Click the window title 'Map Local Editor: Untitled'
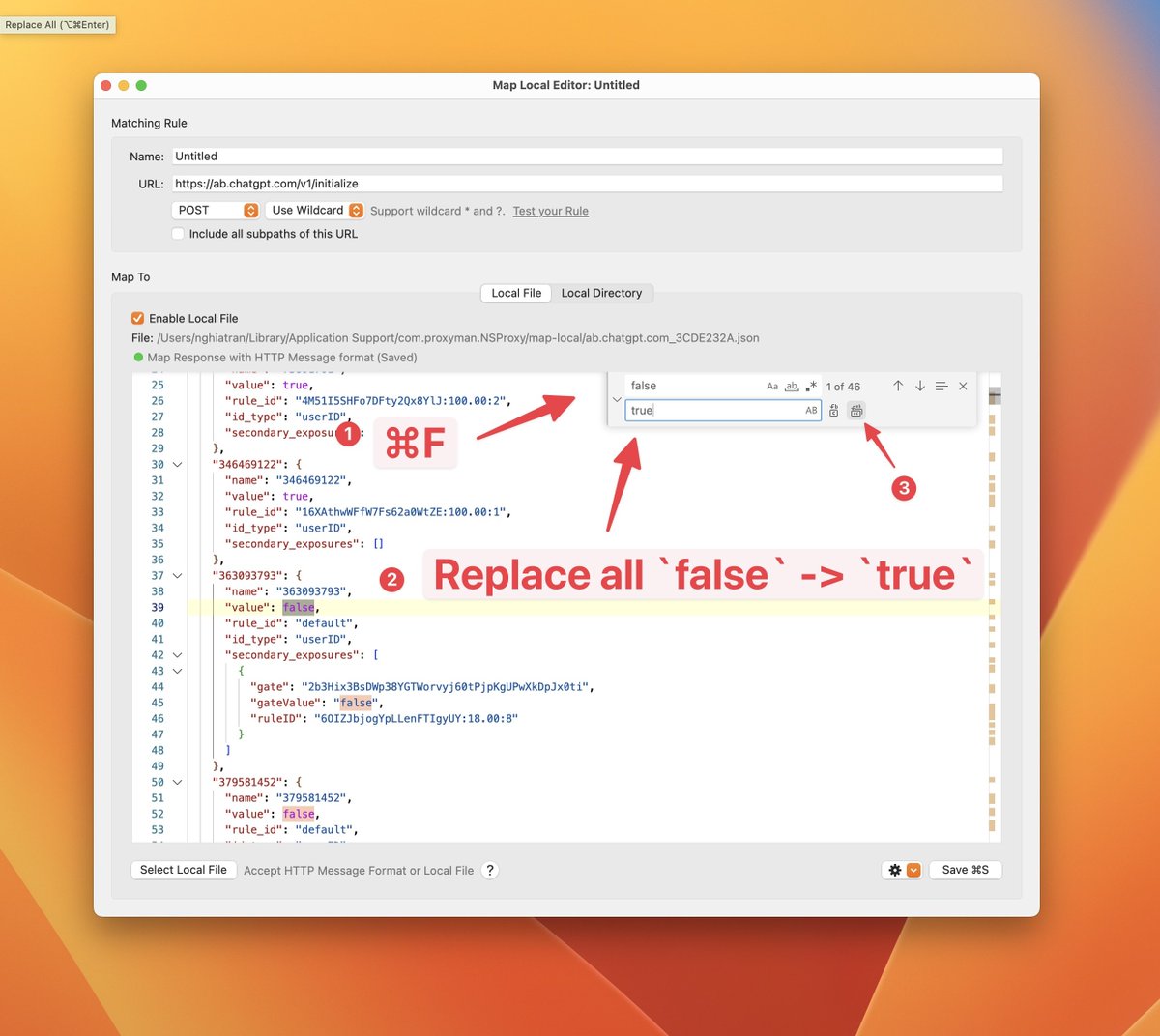The image size is (1160, 1036). click(566, 85)
